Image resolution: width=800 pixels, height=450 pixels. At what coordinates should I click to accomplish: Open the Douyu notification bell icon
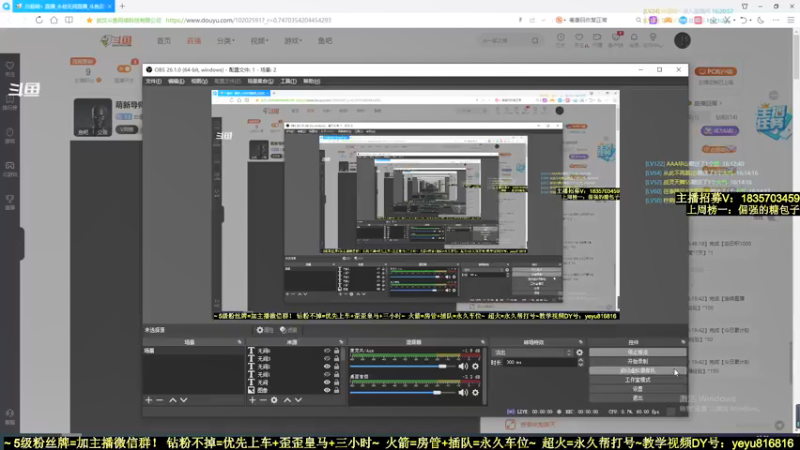634,37
